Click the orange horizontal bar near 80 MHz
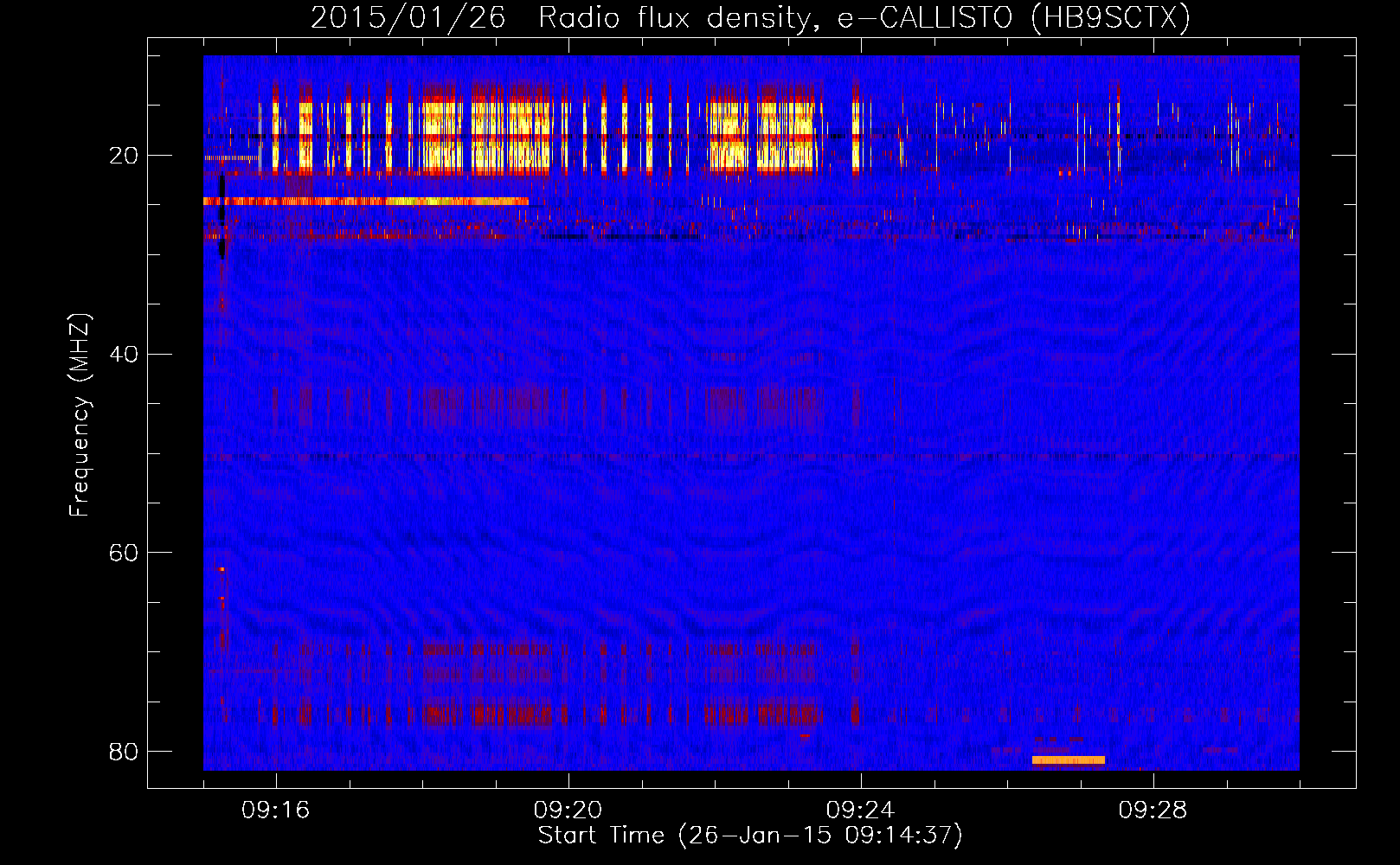Image resolution: width=1400 pixels, height=865 pixels. click(1069, 760)
